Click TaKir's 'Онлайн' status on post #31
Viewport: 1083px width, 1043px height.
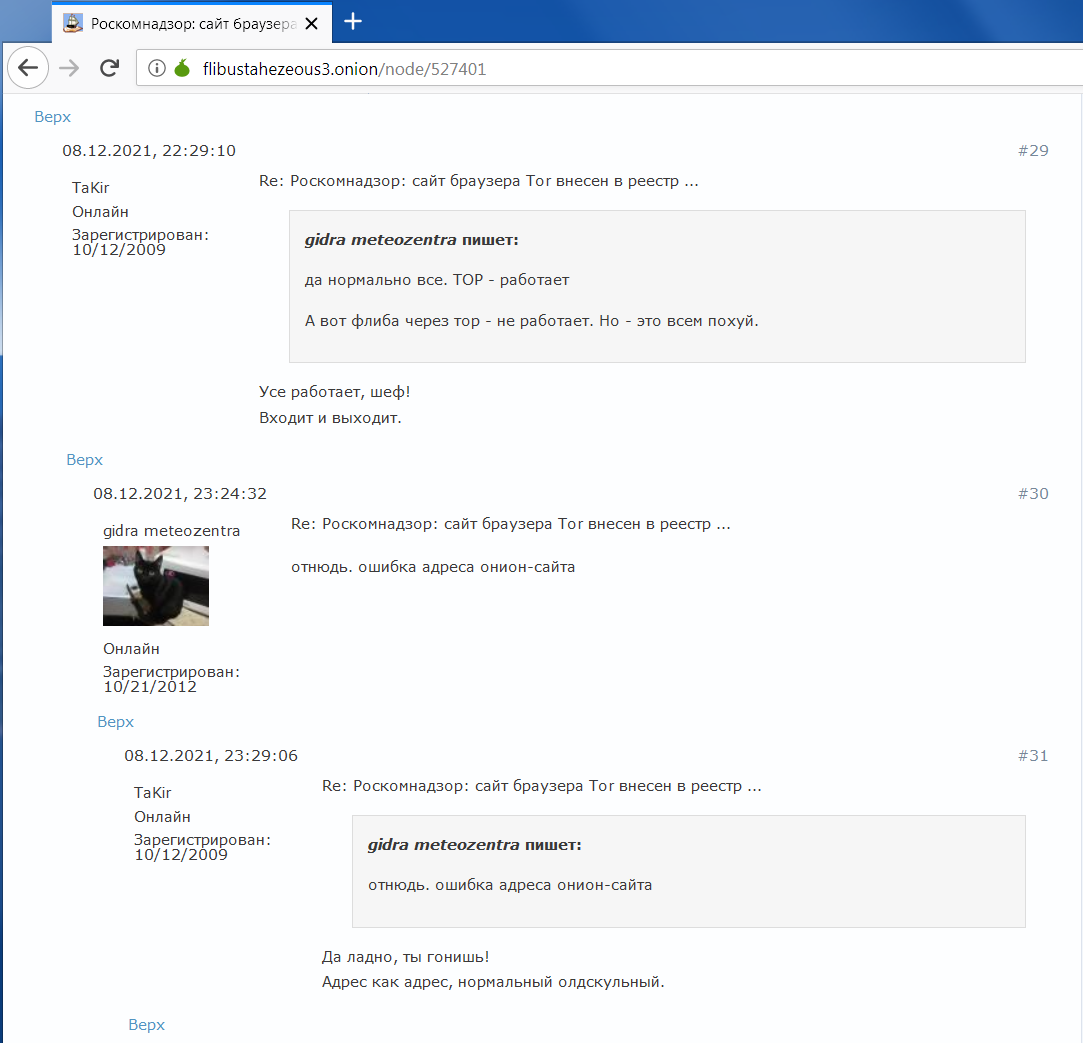[x=162, y=817]
